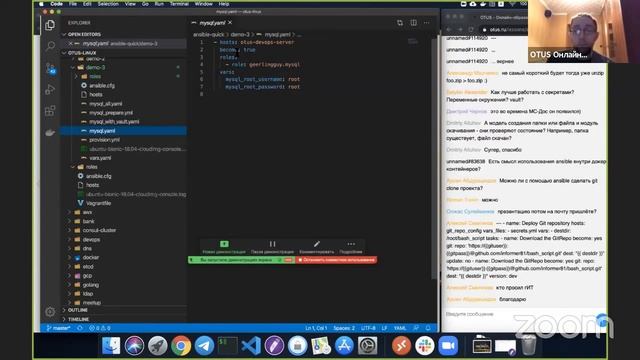Open the Selection menu
Viewport: 640px width, 360px height.
(x=108, y=4)
